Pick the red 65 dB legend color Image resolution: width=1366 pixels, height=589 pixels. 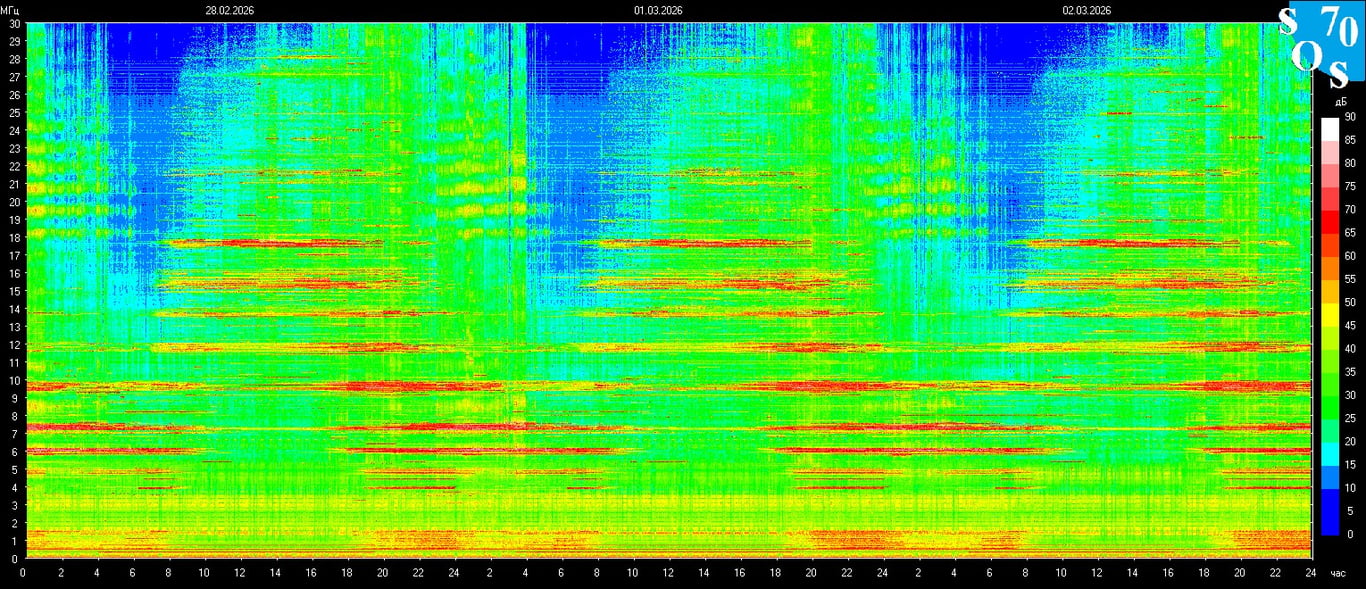(x=1329, y=221)
